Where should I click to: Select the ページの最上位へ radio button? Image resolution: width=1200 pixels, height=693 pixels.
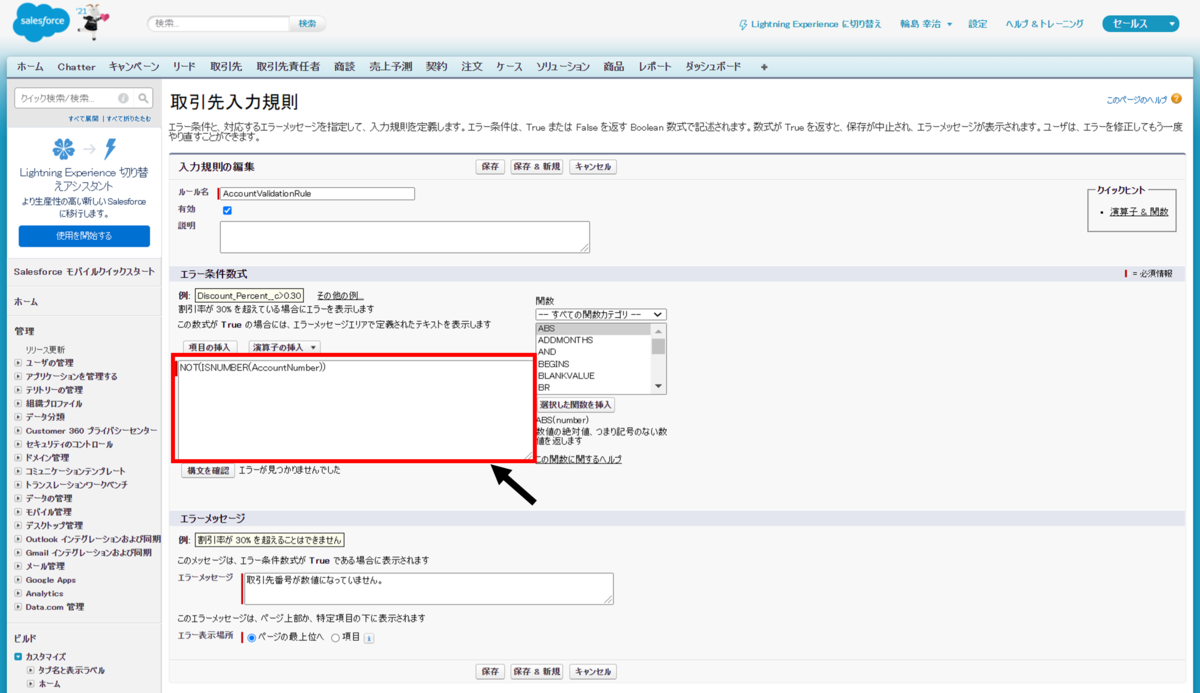pyautogui.click(x=252, y=637)
